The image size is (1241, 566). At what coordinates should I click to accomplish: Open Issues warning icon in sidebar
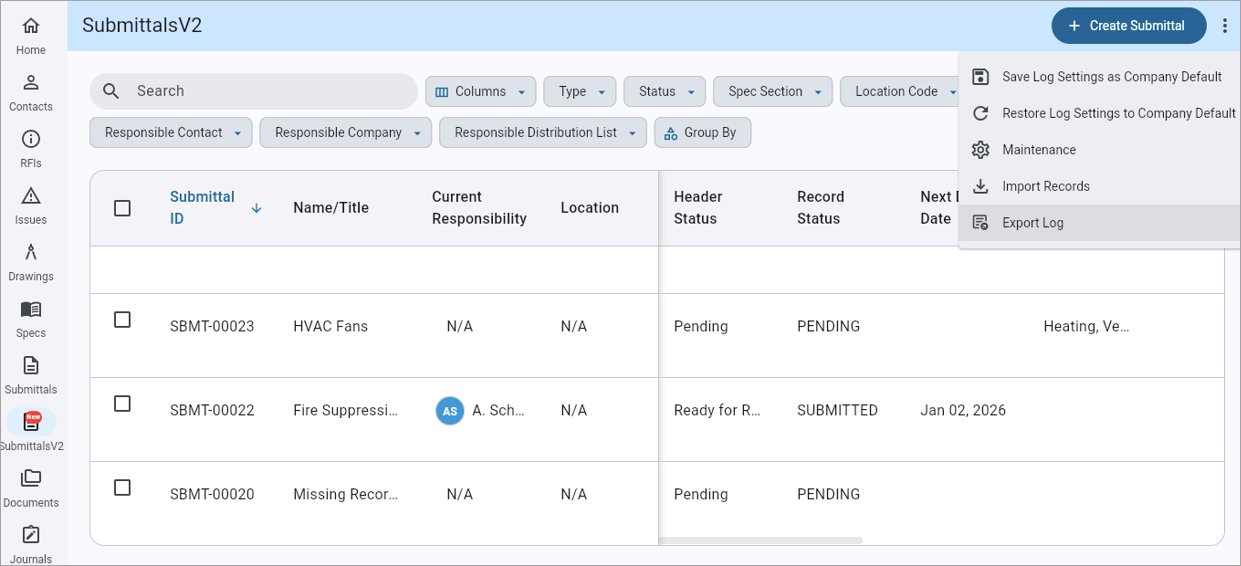(31, 196)
